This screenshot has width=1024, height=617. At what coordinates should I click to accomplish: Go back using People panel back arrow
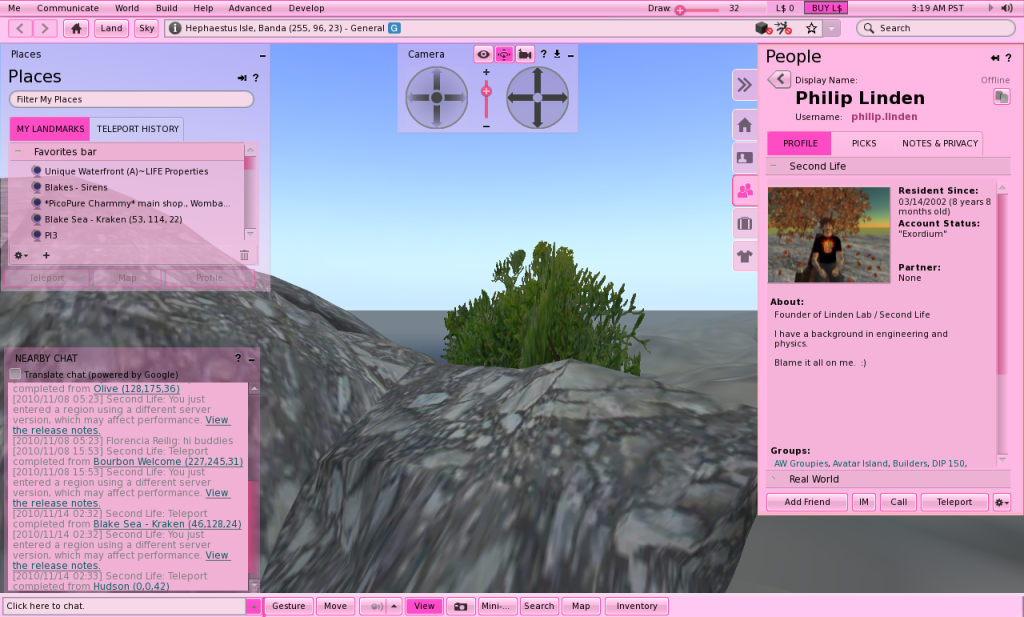(x=778, y=80)
